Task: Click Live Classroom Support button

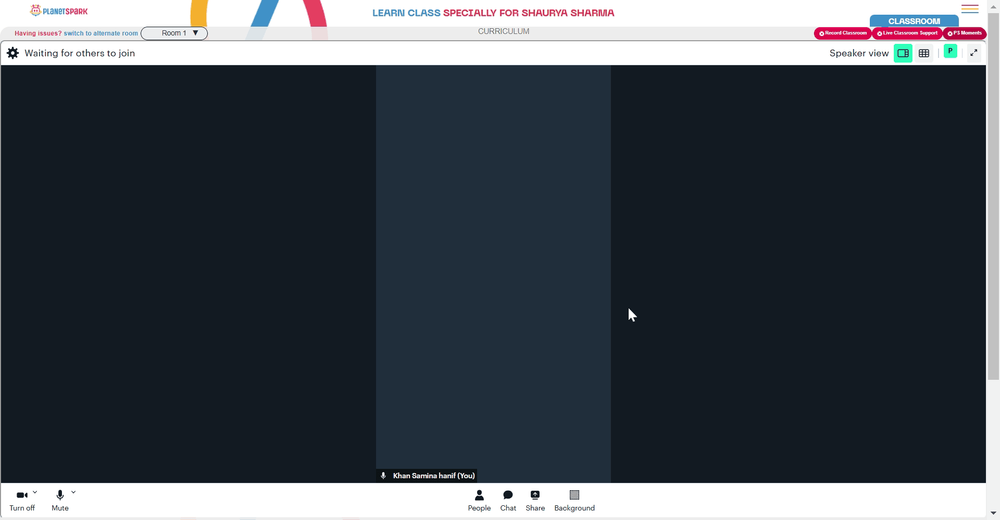Action: 907,33
